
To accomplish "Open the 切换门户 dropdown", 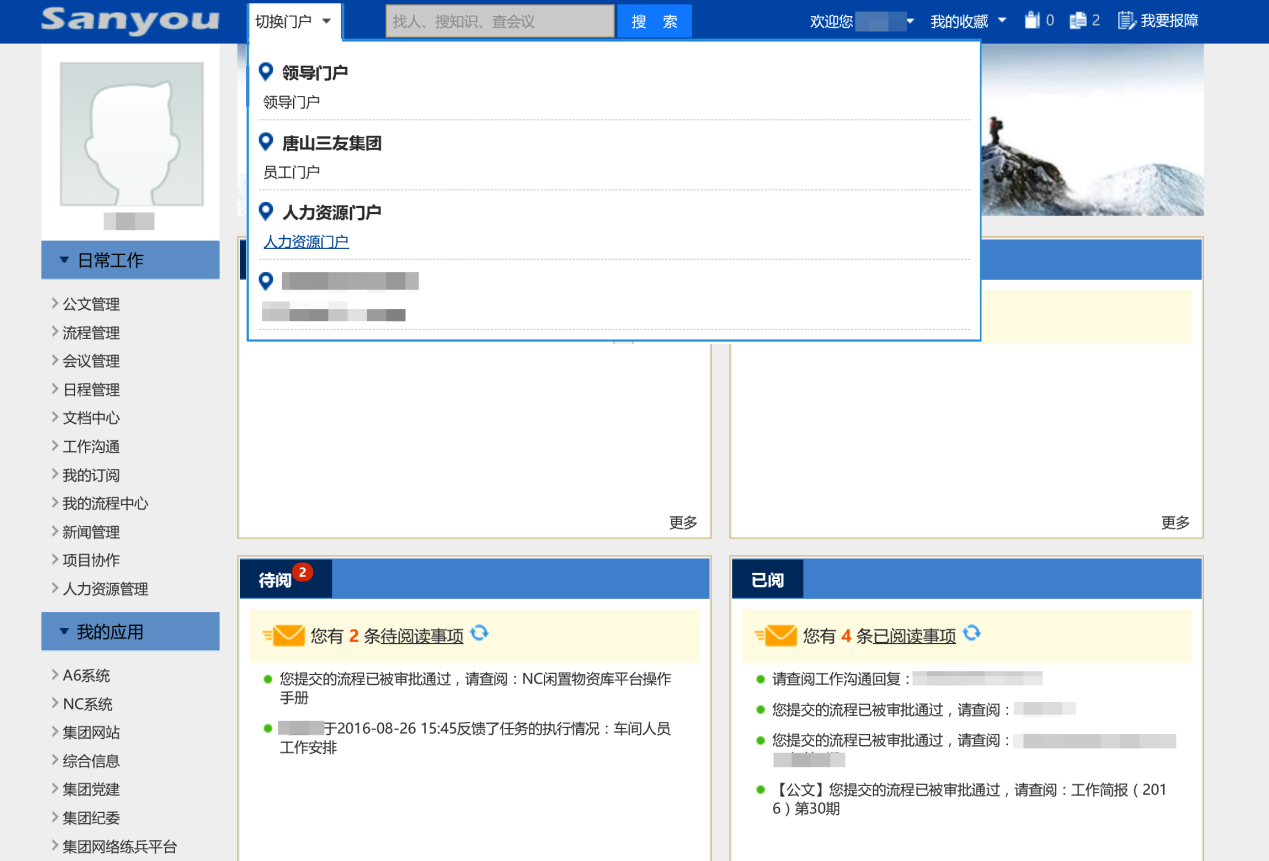I will pyautogui.click(x=293, y=21).
